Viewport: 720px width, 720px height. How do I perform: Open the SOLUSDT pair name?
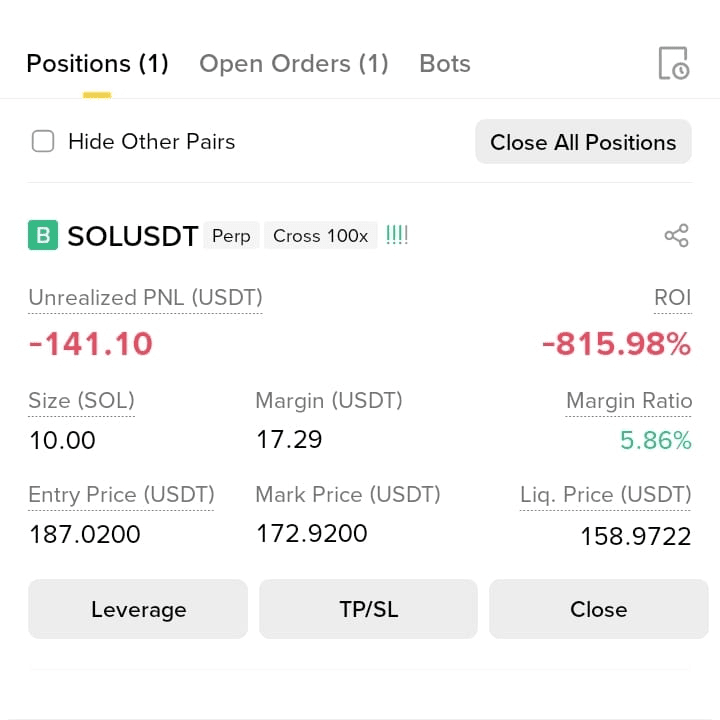[x=133, y=236]
